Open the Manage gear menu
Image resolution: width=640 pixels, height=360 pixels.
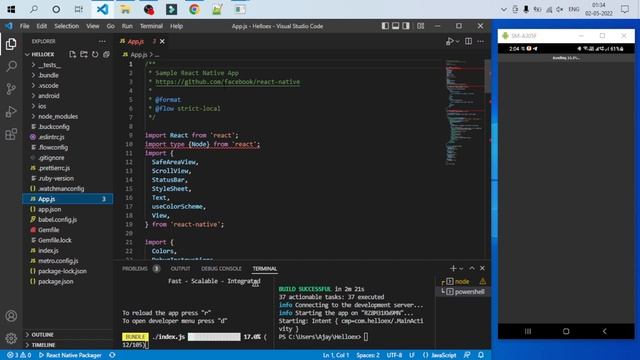pos(11,338)
